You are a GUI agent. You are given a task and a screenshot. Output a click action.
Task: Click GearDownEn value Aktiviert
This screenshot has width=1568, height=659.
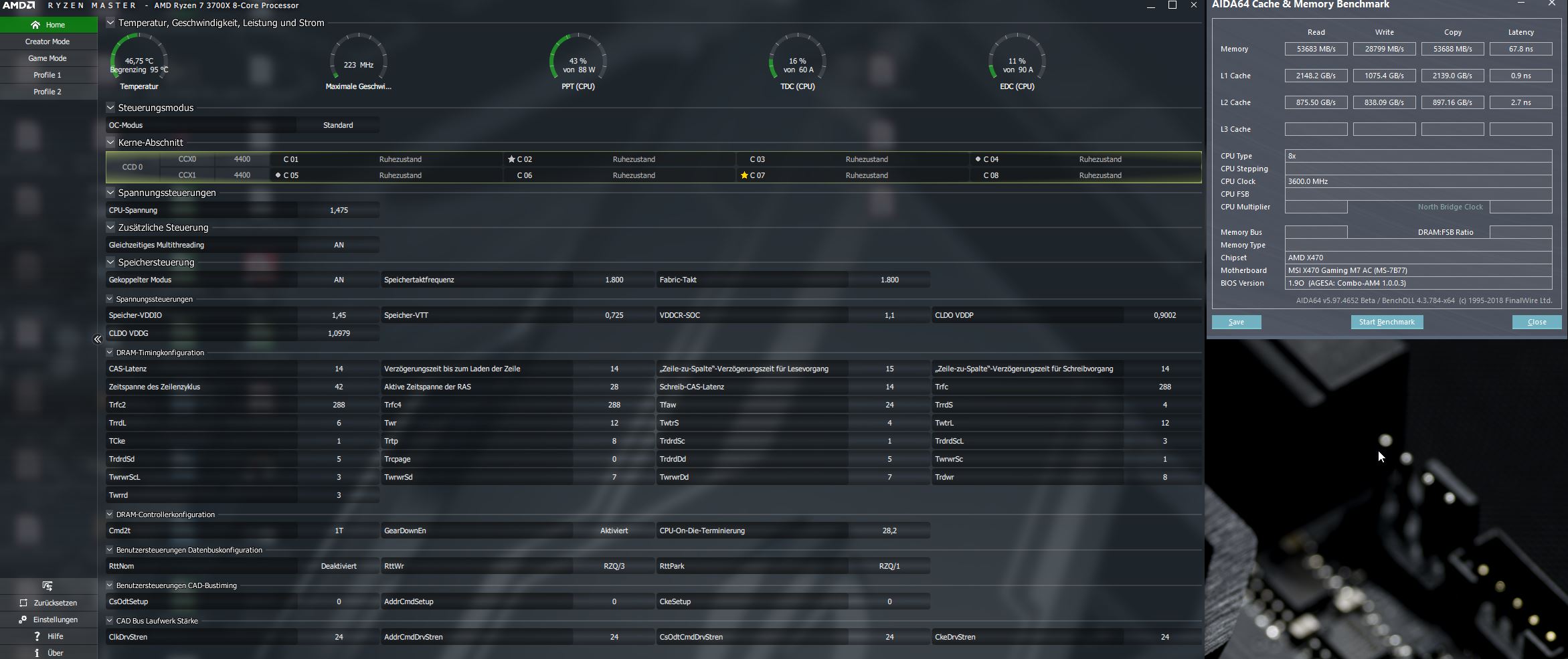[614, 531]
